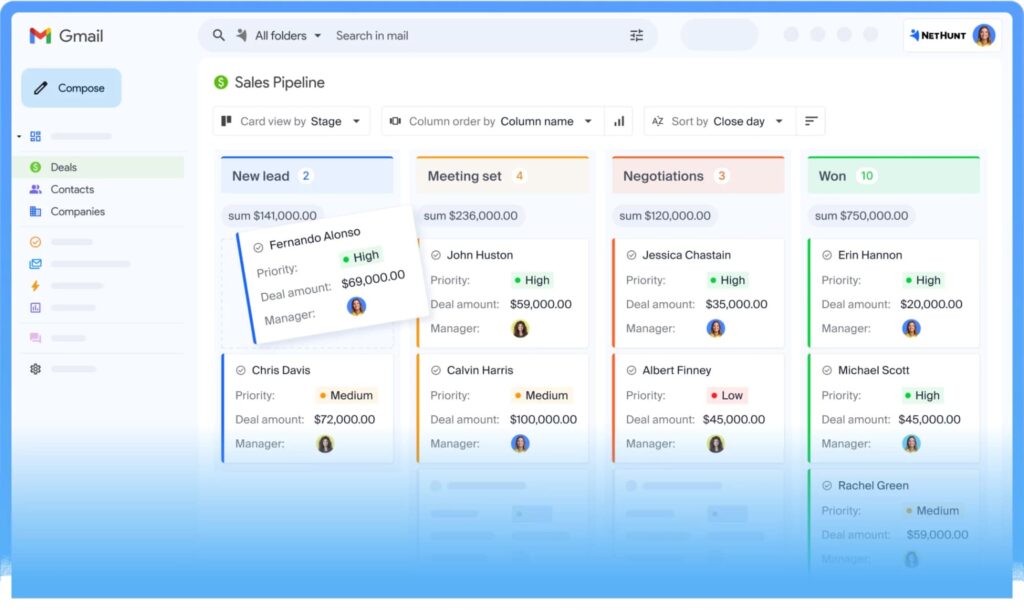
Task: Open Companies in the sidebar
Action: point(77,211)
